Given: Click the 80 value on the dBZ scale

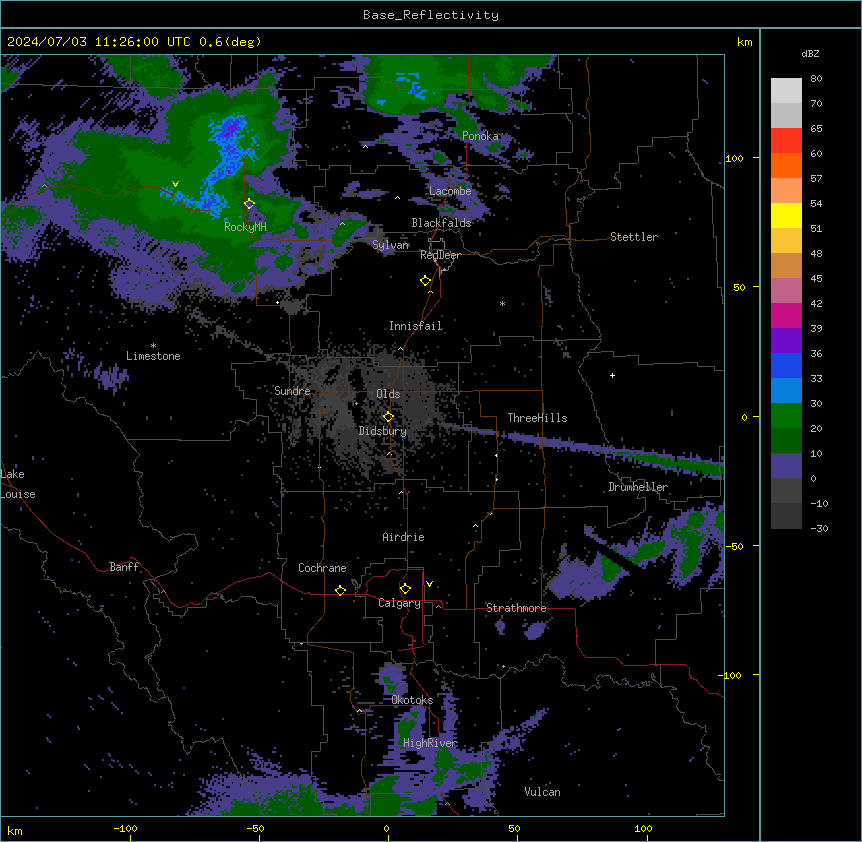Looking at the screenshot, I should click(816, 79).
